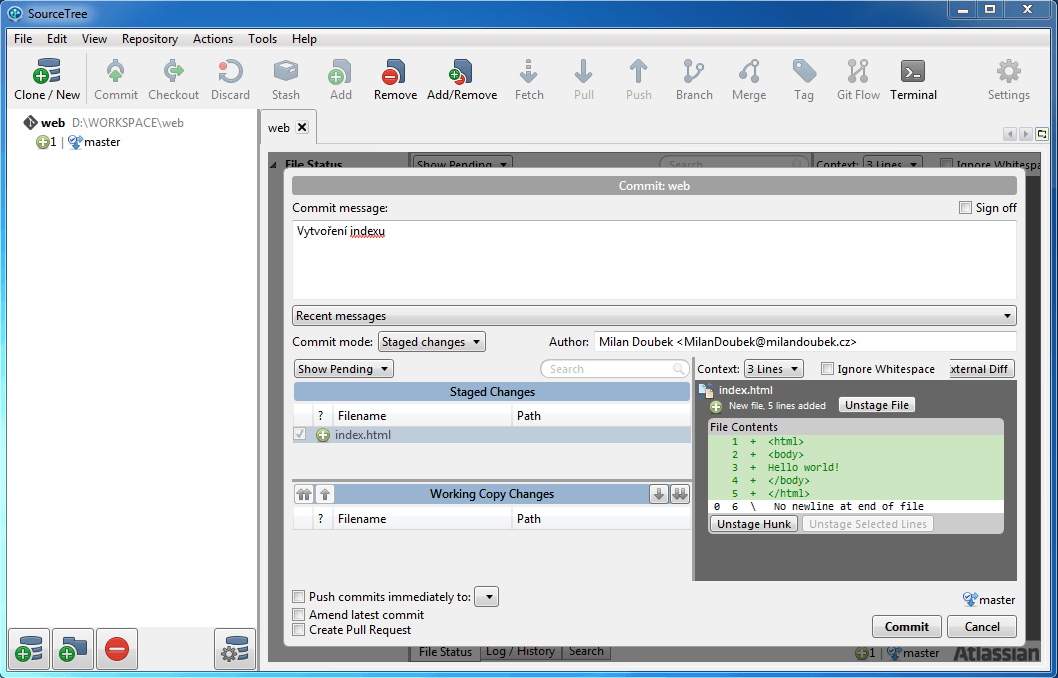Screen dimensions: 1058x678
Task: Click the Tag toolbar icon
Action: click(x=804, y=79)
